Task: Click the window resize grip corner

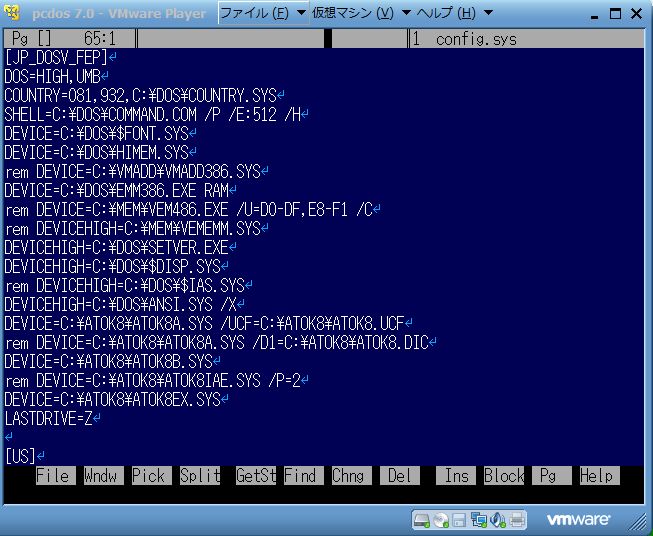Action: [637, 521]
